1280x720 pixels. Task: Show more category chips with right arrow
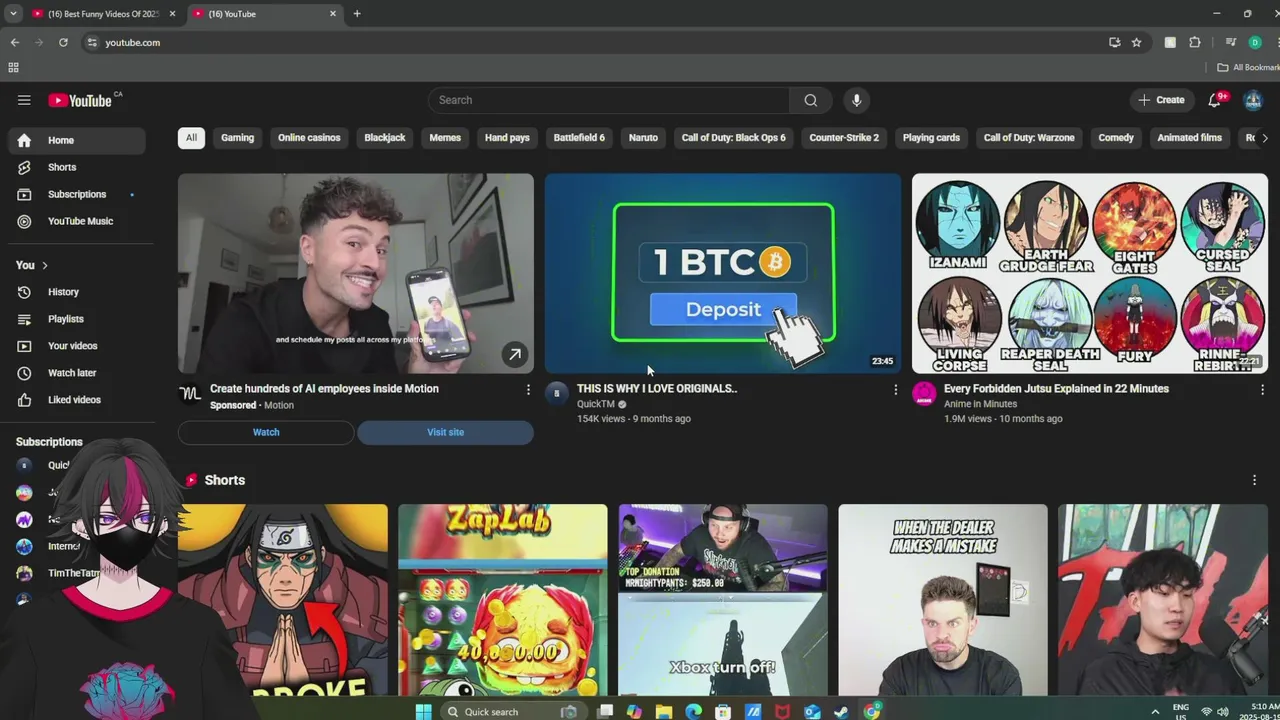pyautogui.click(x=1264, y=138)
